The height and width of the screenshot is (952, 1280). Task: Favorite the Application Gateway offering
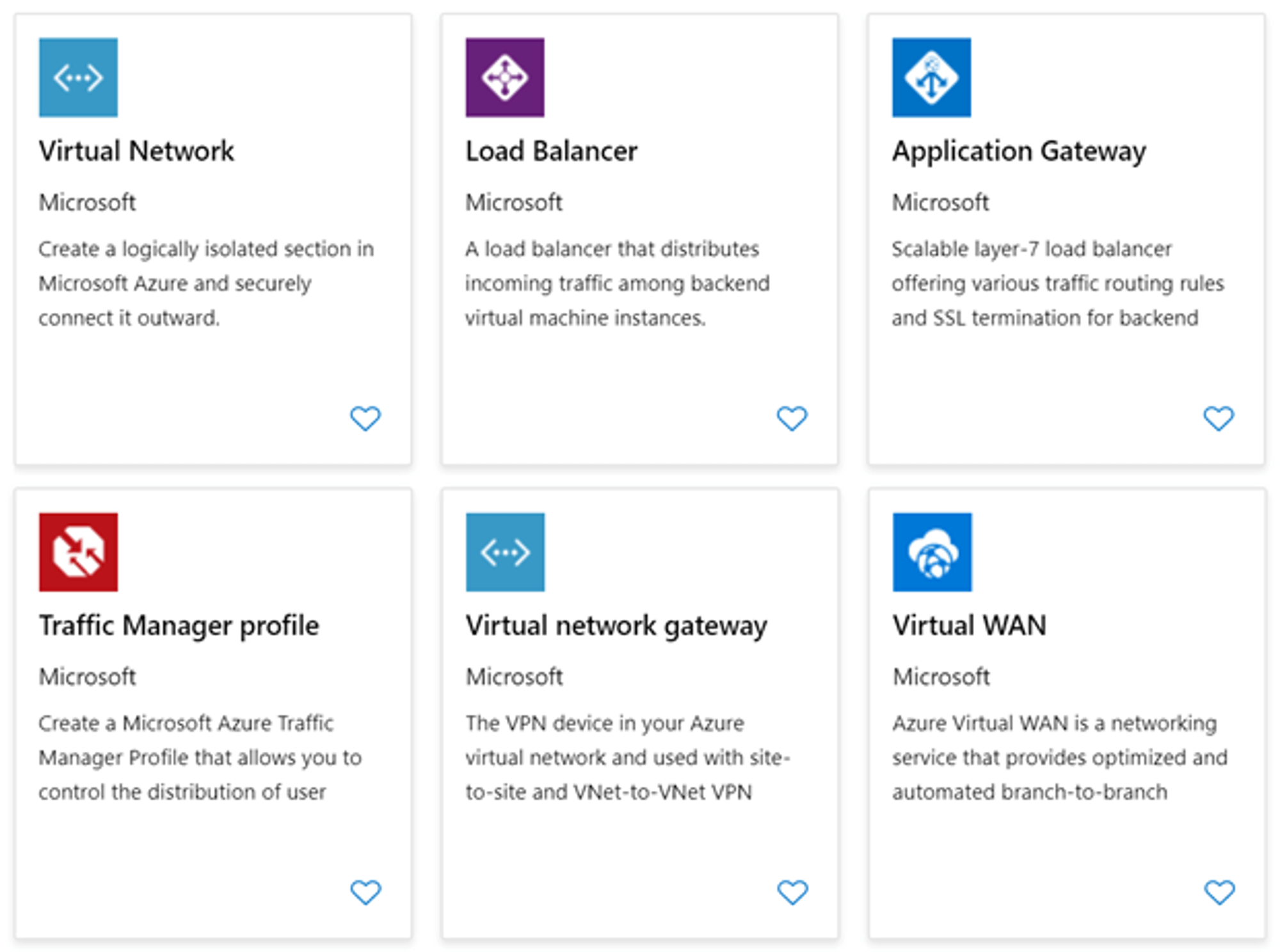click(x=1219, y=418)
